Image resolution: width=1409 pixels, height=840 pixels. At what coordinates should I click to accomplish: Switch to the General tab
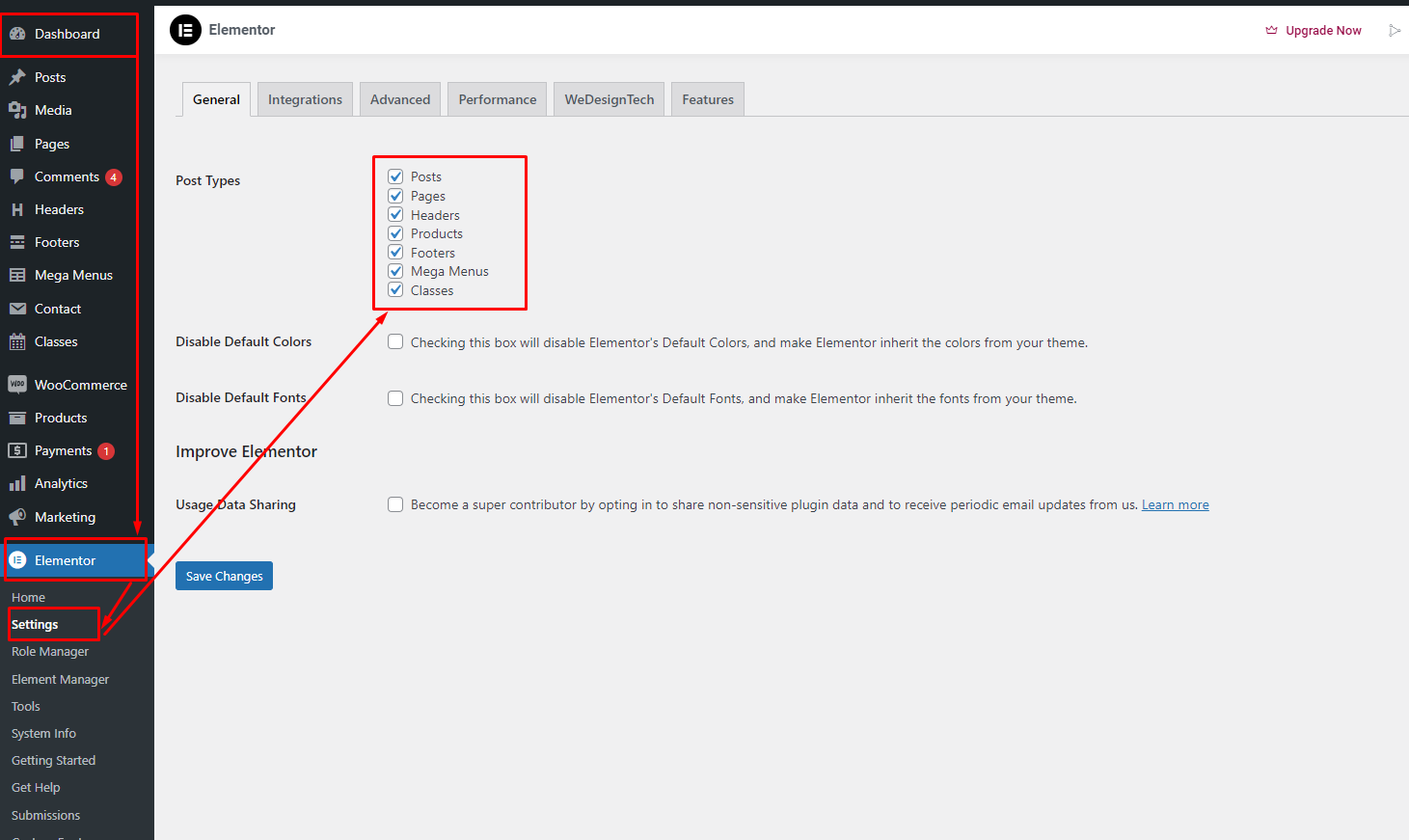(x=216, y=99)
